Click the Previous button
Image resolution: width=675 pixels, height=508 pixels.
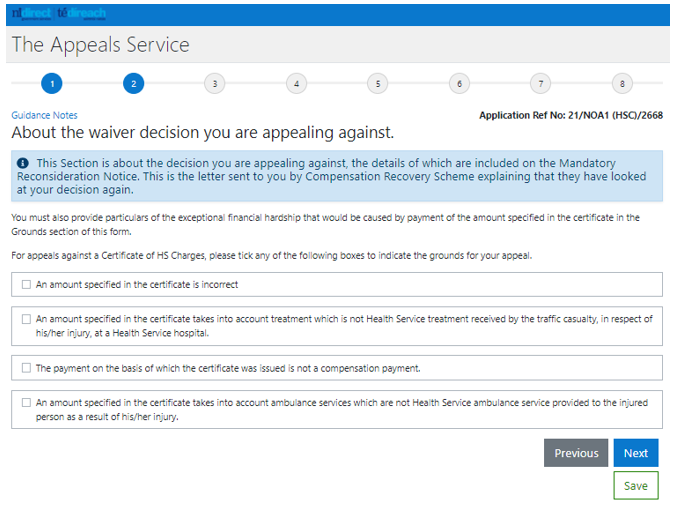click(576, 453)
